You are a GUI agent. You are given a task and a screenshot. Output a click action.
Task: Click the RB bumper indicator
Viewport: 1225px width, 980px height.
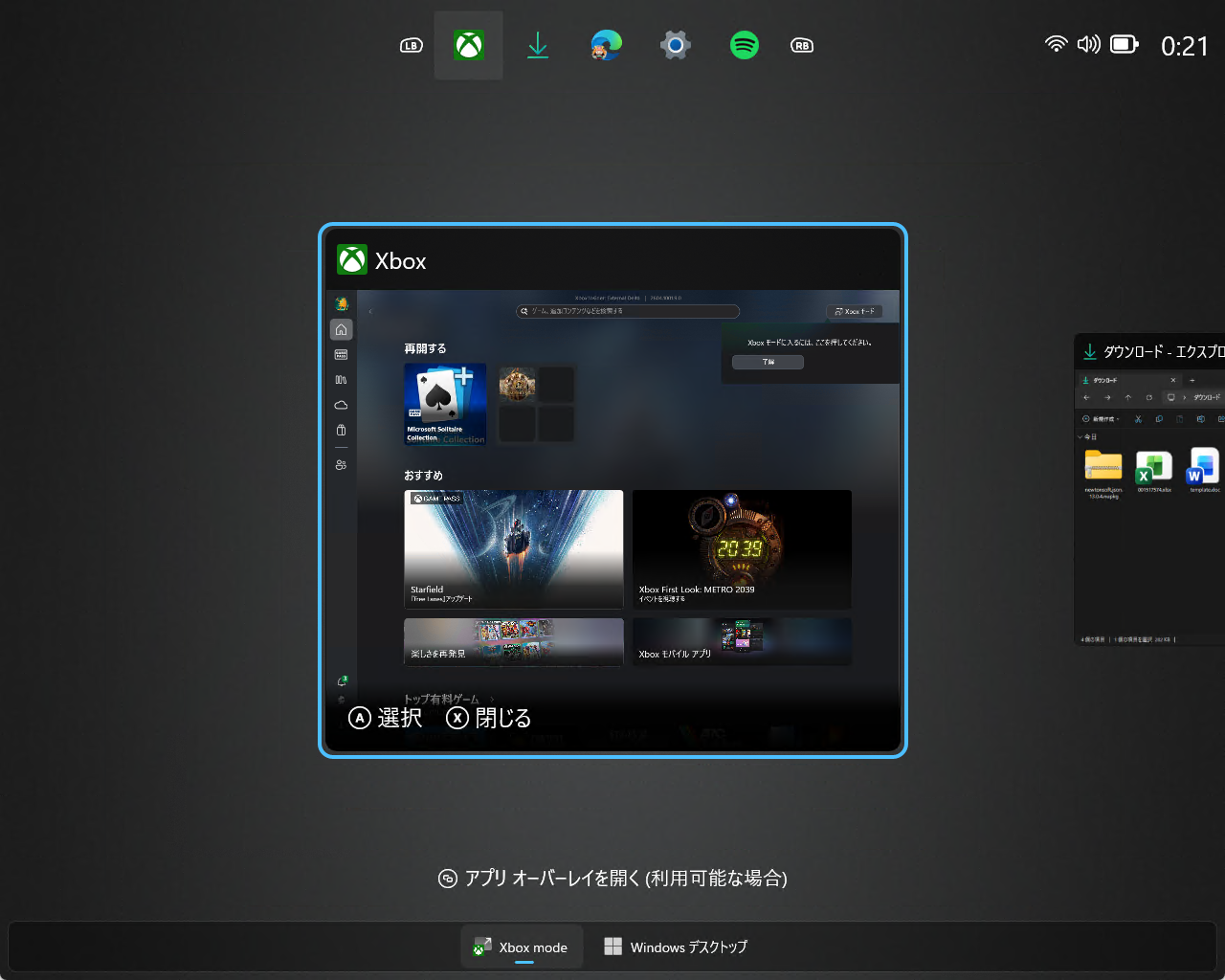pyautogui.click(x=802, y=45)
